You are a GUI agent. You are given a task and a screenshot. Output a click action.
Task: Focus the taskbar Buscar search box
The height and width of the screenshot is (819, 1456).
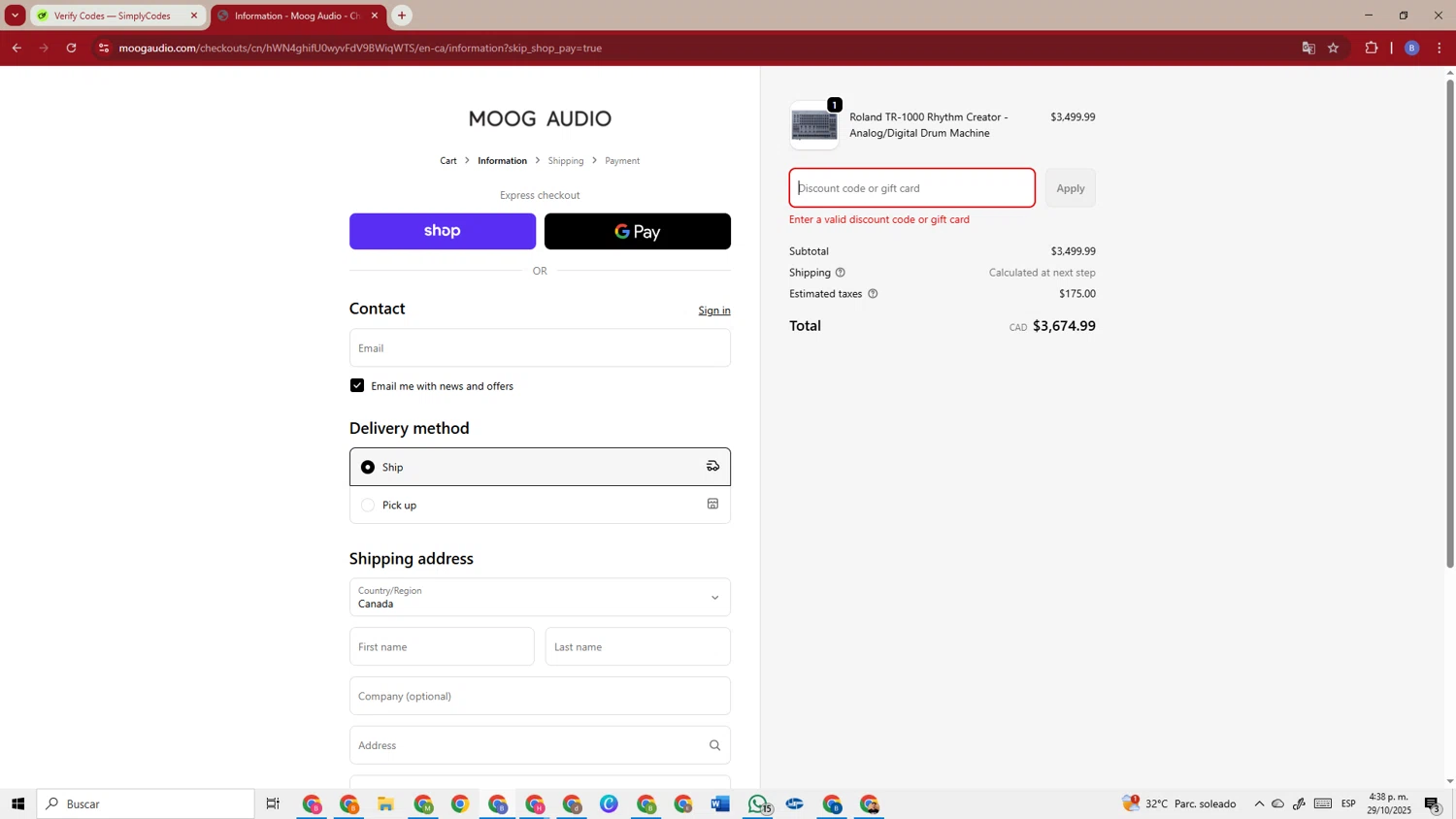146,803
